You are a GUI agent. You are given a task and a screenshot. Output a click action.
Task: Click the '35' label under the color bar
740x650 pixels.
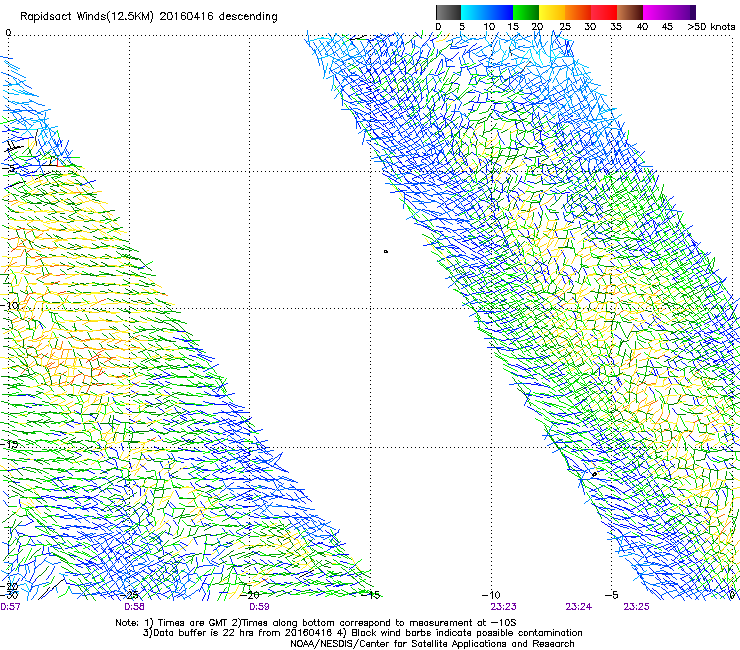616,27
